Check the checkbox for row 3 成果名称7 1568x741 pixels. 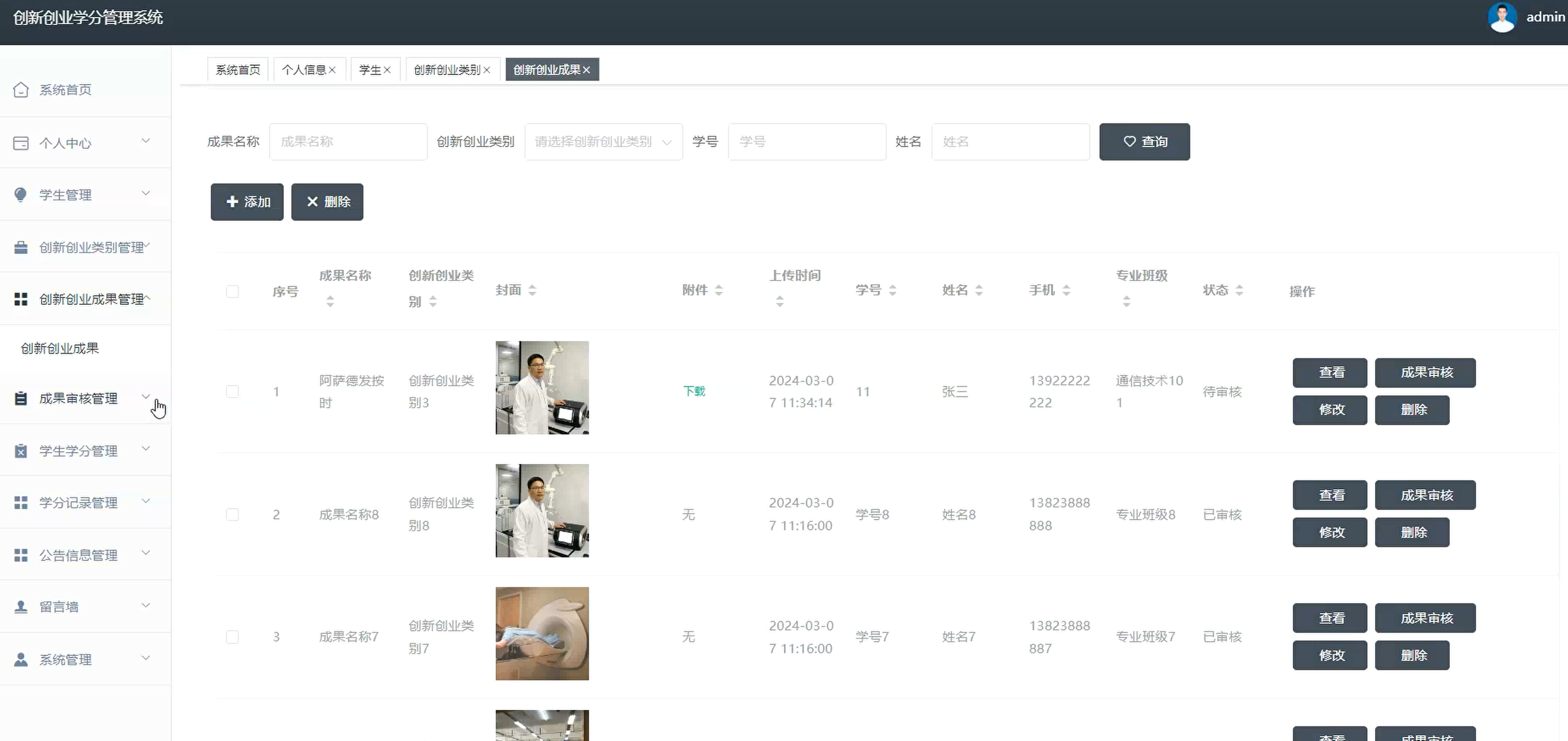point(233,637)
